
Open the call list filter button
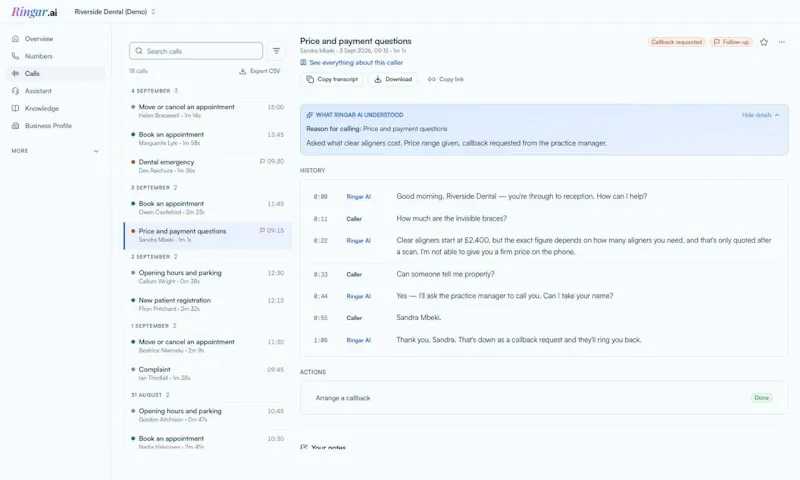[x=277, y=51]
